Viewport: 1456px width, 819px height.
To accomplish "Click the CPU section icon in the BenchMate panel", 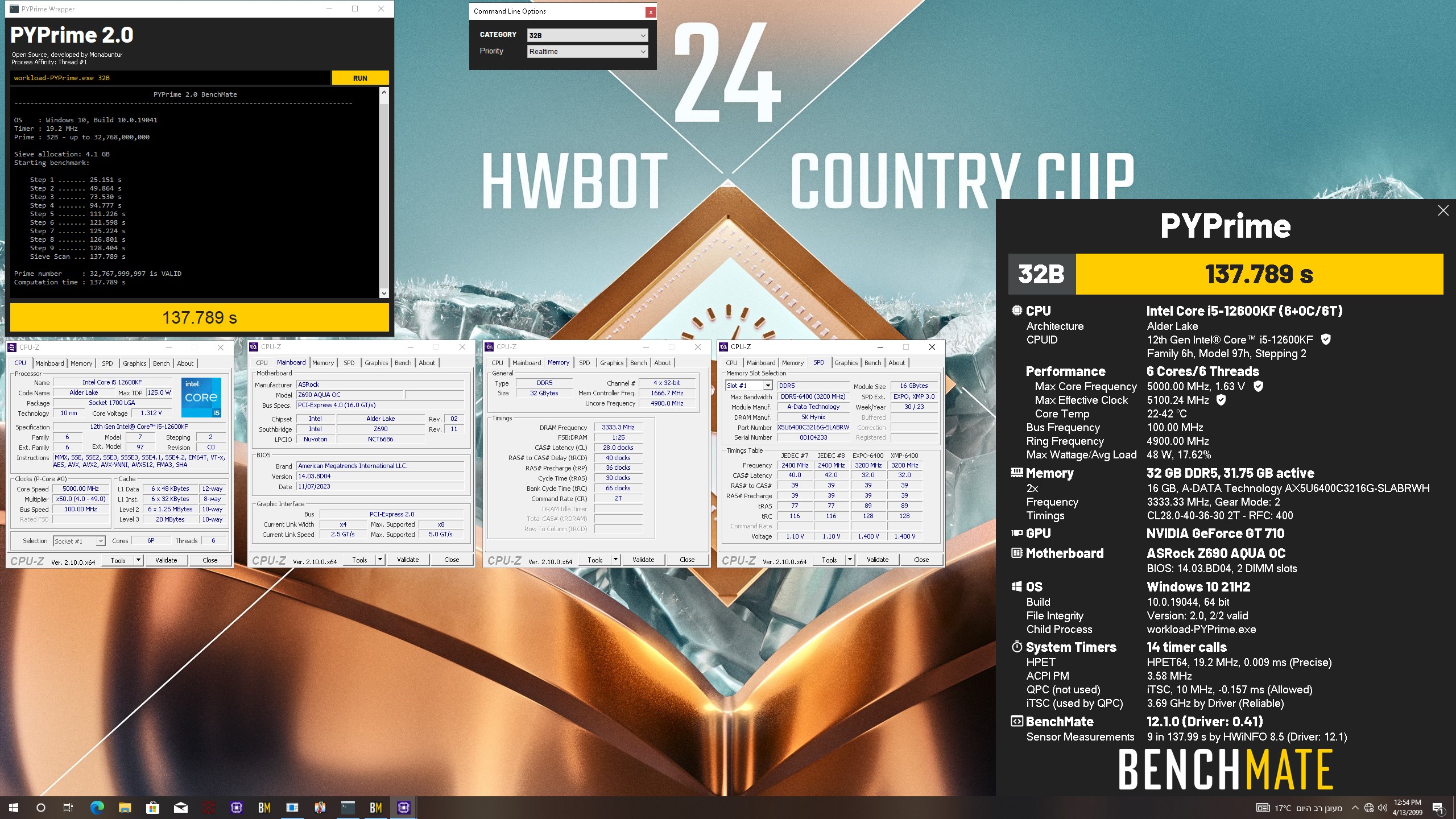I will tap(1017, 311).
